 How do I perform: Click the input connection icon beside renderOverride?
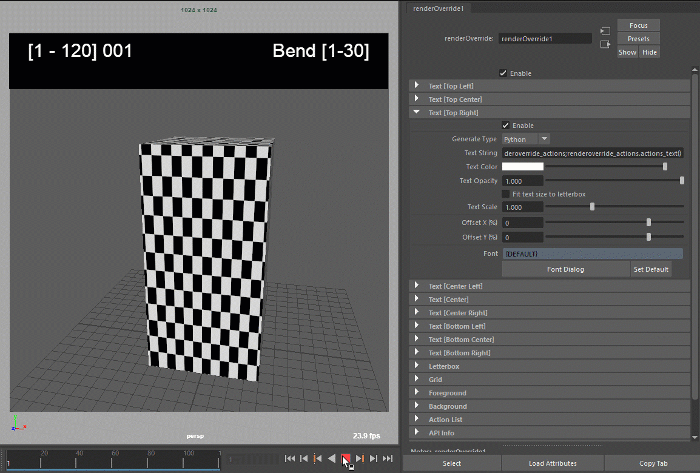click(604, 31)
